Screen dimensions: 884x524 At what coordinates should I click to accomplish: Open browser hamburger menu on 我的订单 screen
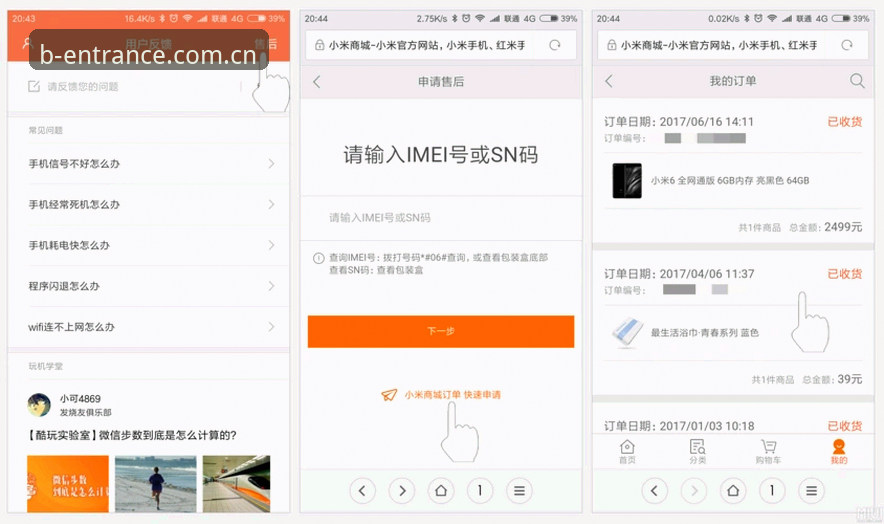tap(811, 491)
